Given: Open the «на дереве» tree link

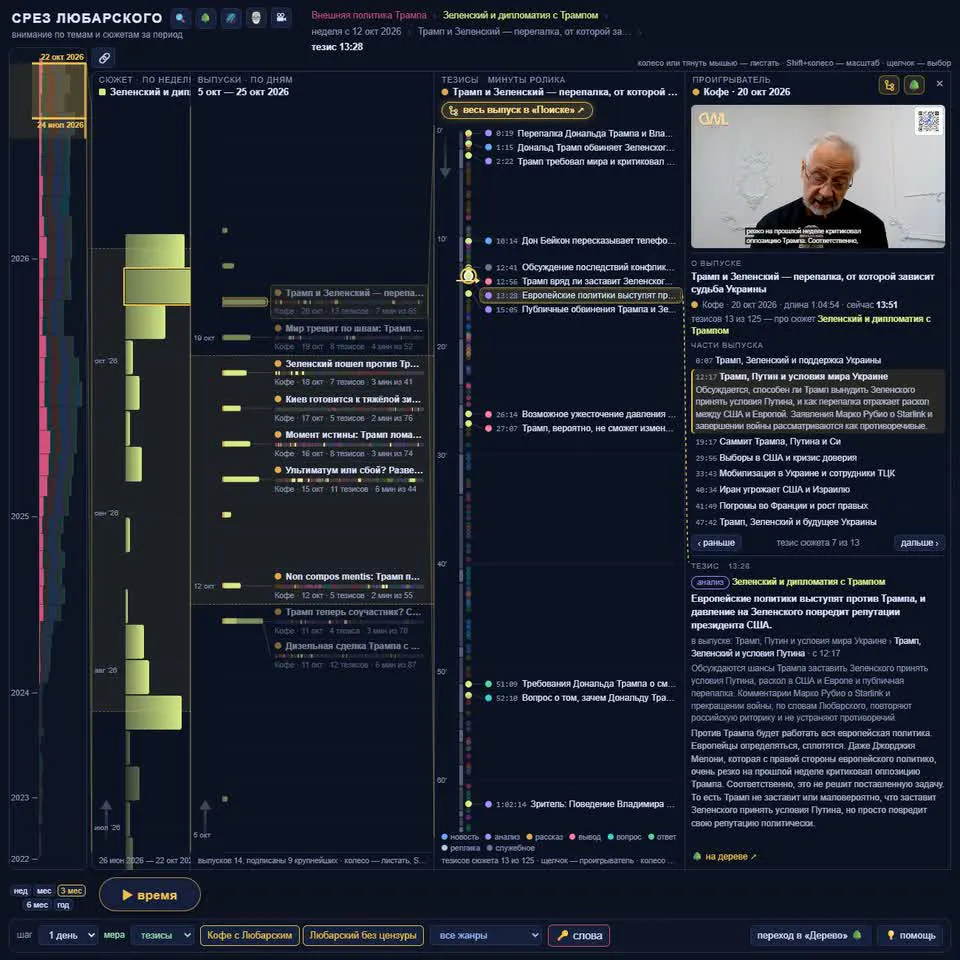Looking at the screenshot, I should (x=726, y=857).
